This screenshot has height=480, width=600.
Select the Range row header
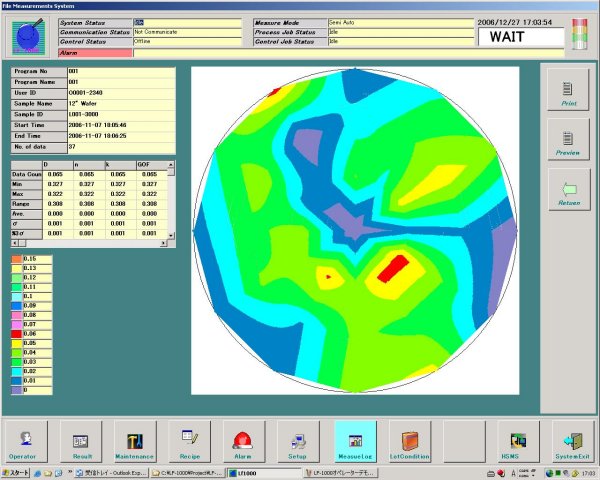26,204
